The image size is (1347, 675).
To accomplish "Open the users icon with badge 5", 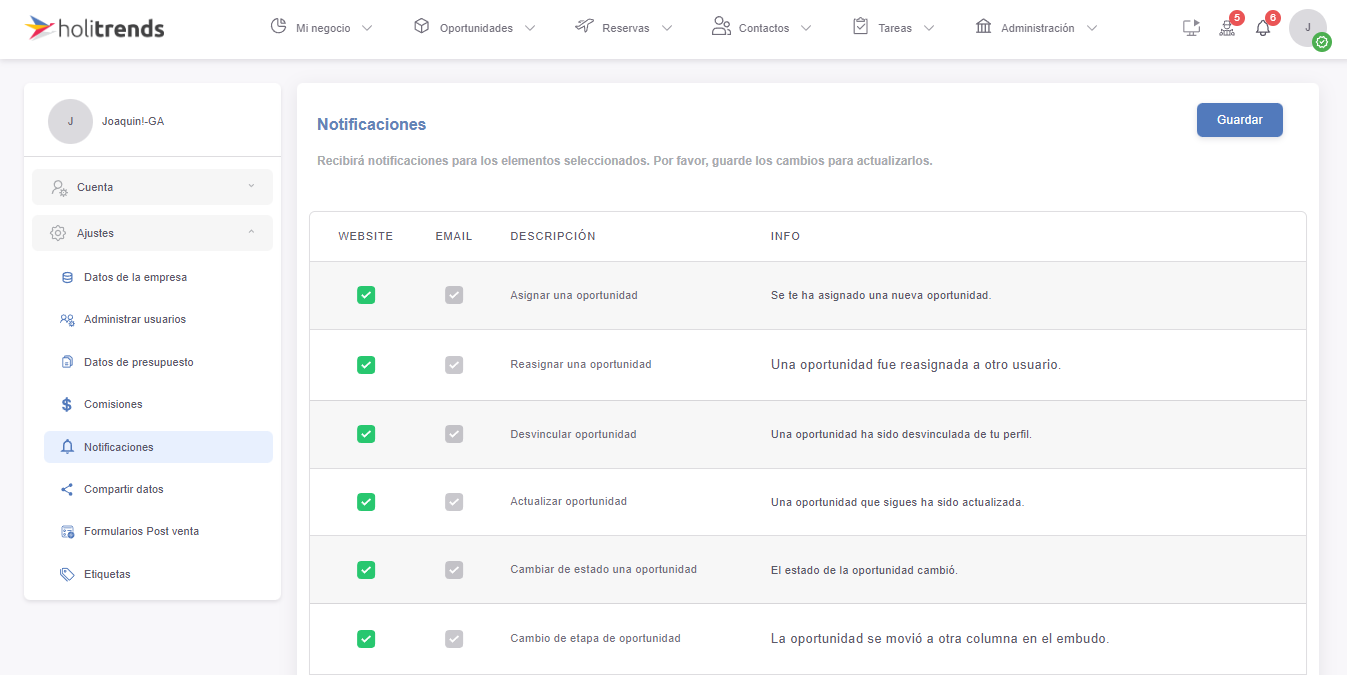I will pos(1227,28).
